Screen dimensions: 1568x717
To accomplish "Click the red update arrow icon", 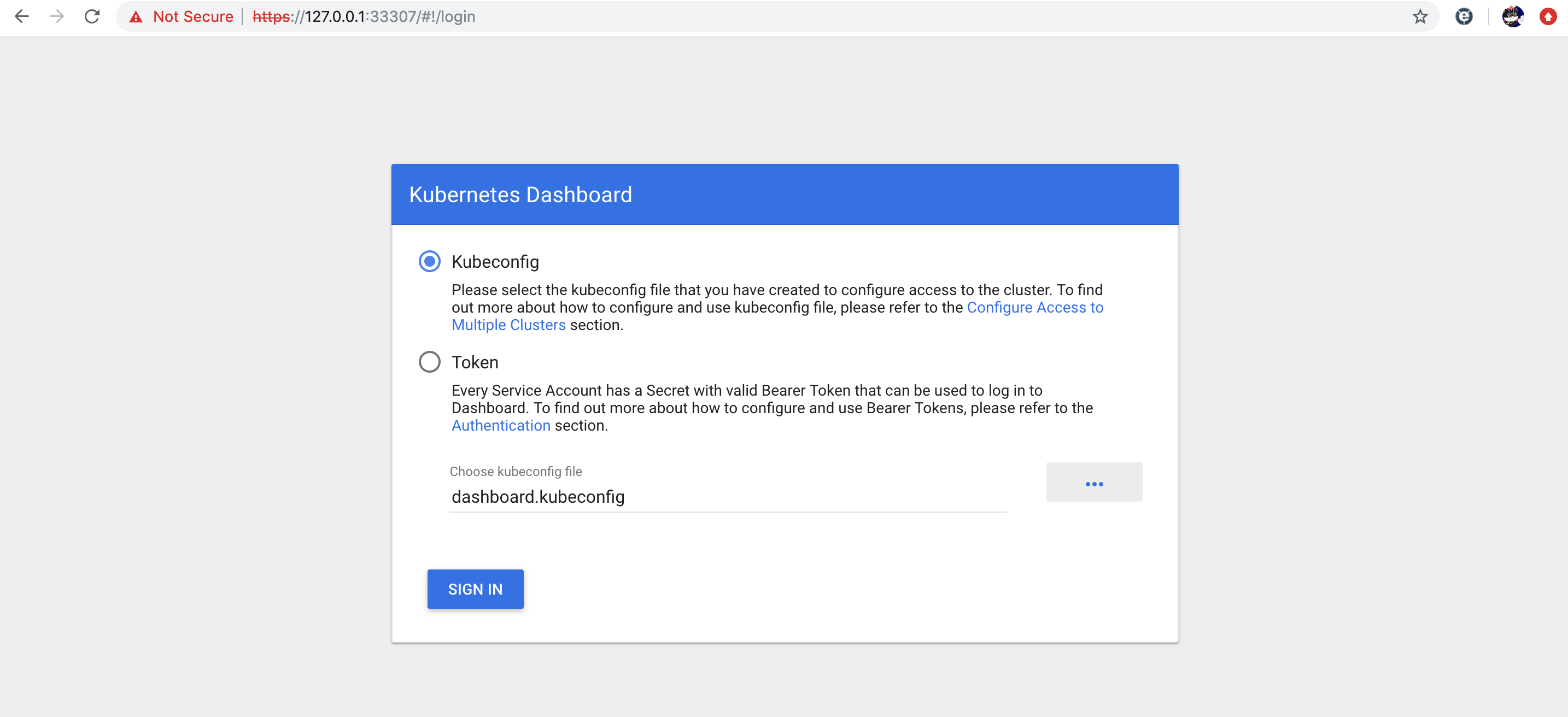I will tap(1548, 16).
